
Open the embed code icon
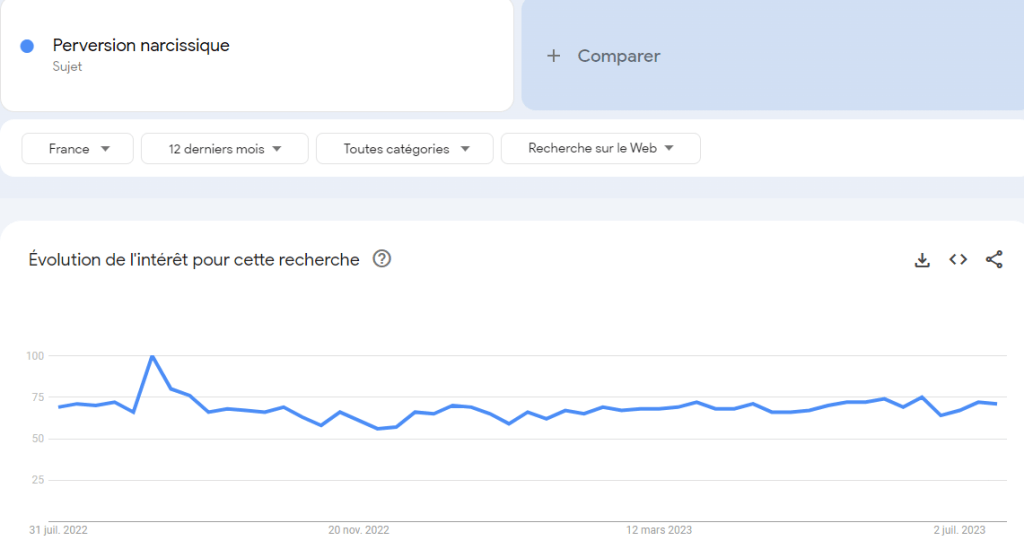click(x=958, y=260)
